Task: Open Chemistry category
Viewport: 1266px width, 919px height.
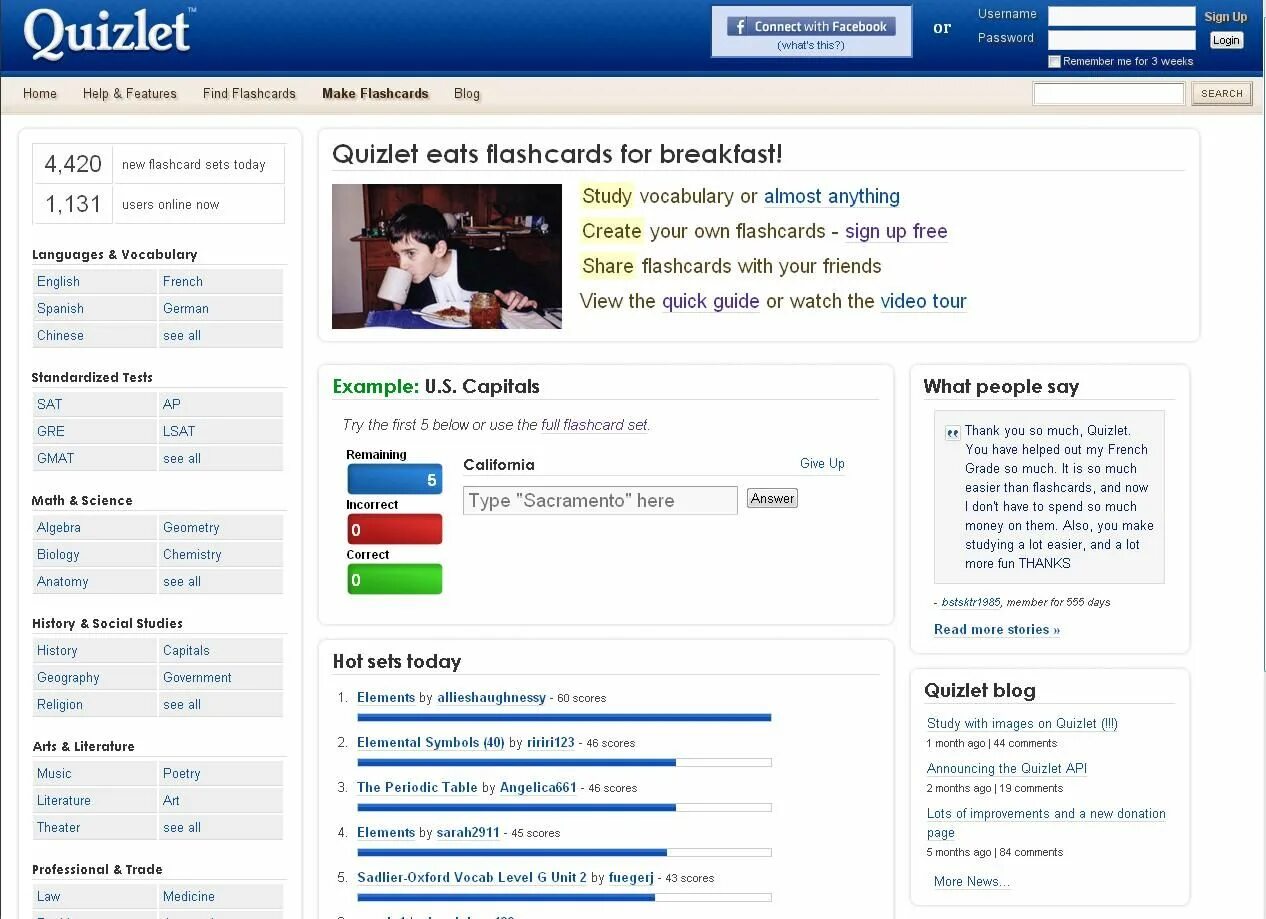Action: pyautogui.click(x=192, y=555)
